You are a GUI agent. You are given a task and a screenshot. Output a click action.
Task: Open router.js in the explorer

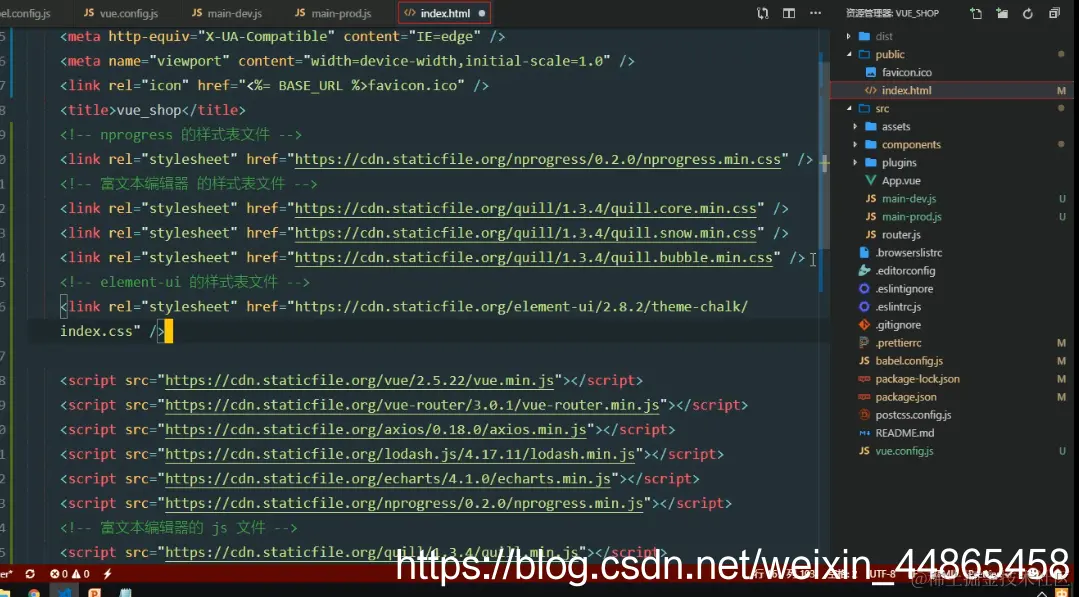[901, 235]
